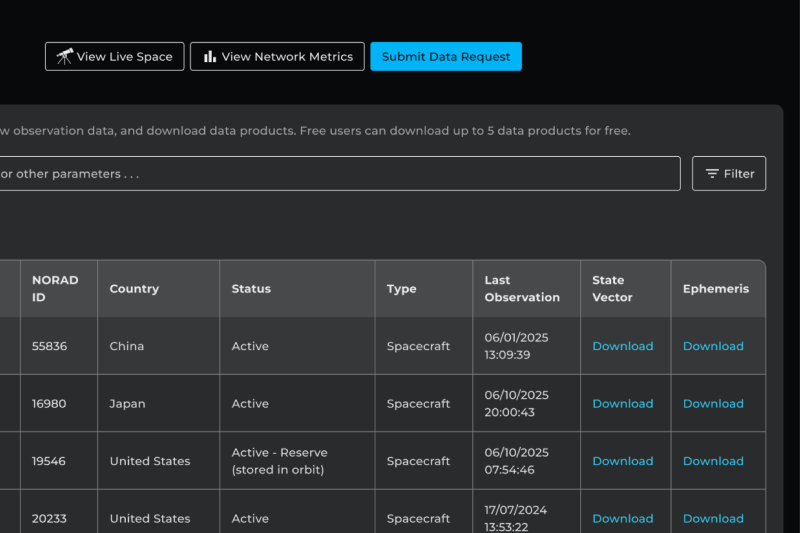
Task: Download Ephemeris for NORAD 16980
Action: (713, 404)
